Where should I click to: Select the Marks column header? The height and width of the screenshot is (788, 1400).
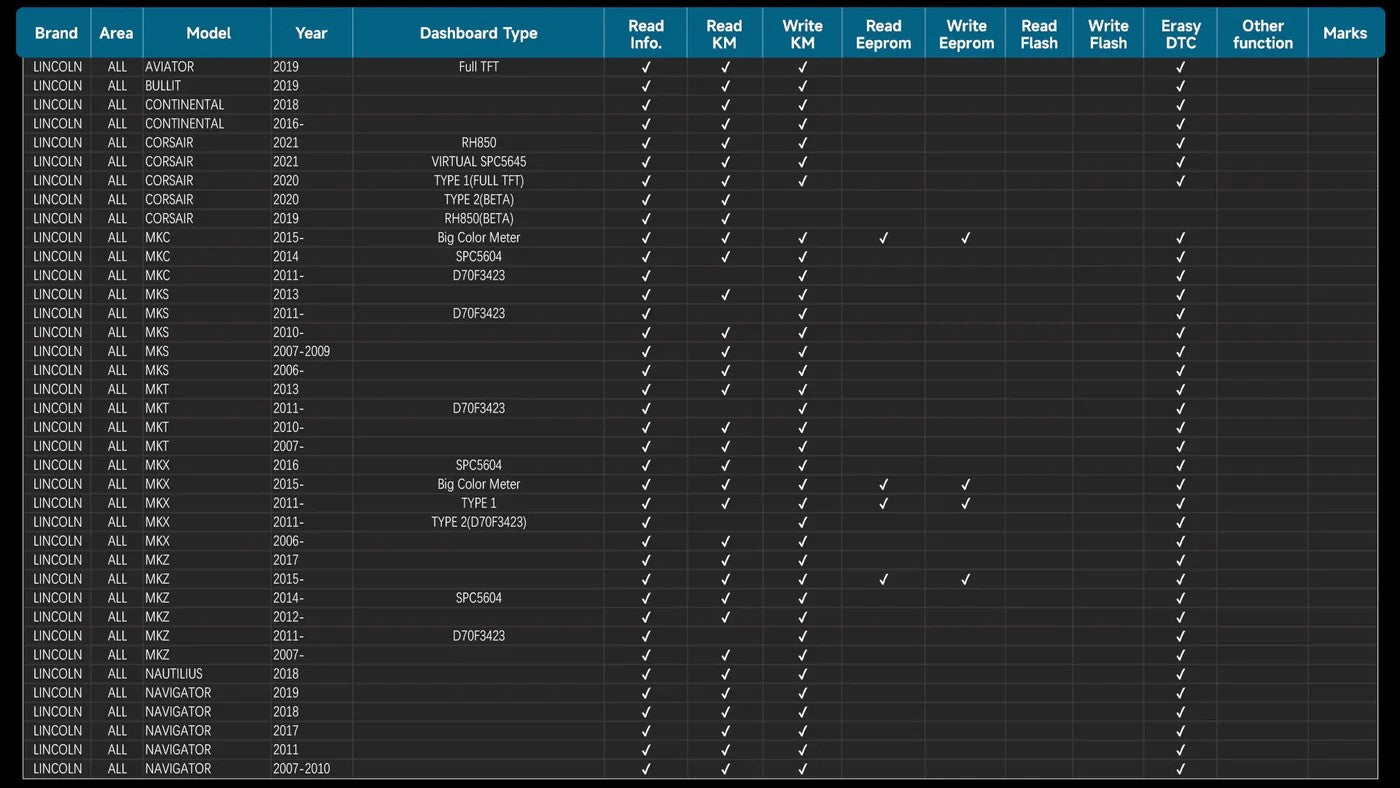[x=1344, y=33]
